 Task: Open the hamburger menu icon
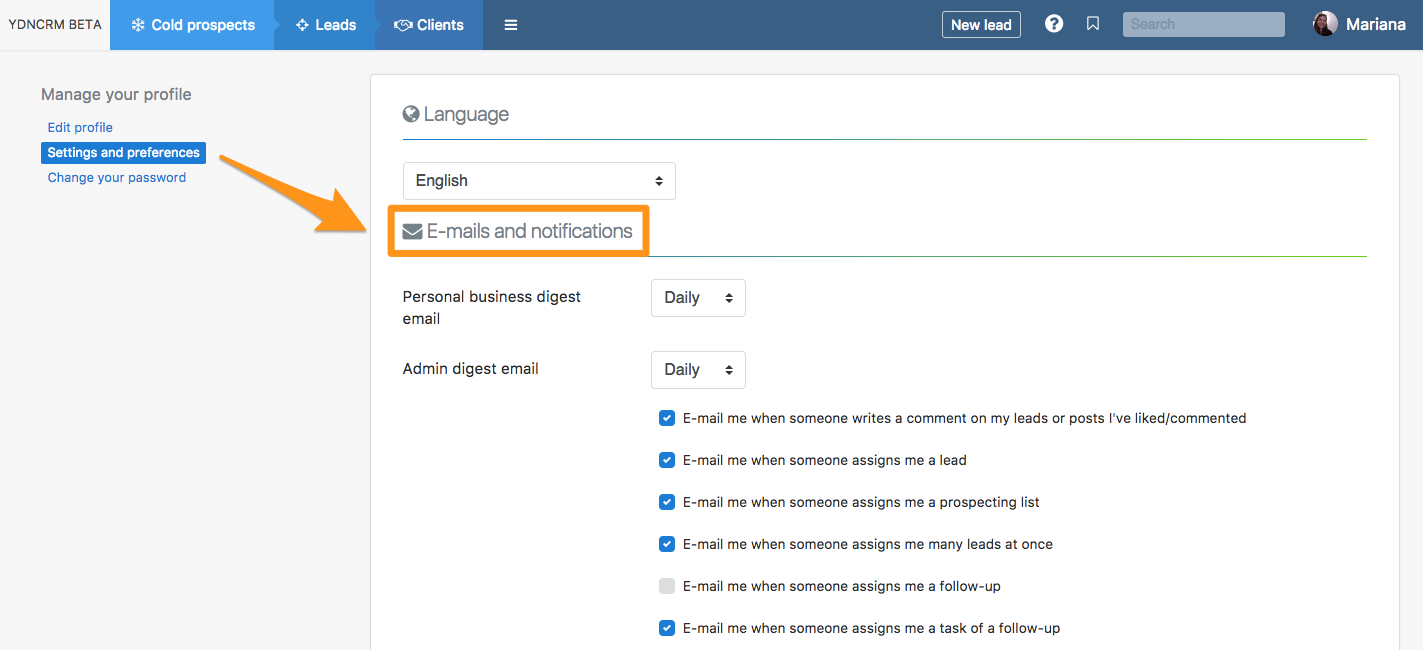(x=511, y=25)
